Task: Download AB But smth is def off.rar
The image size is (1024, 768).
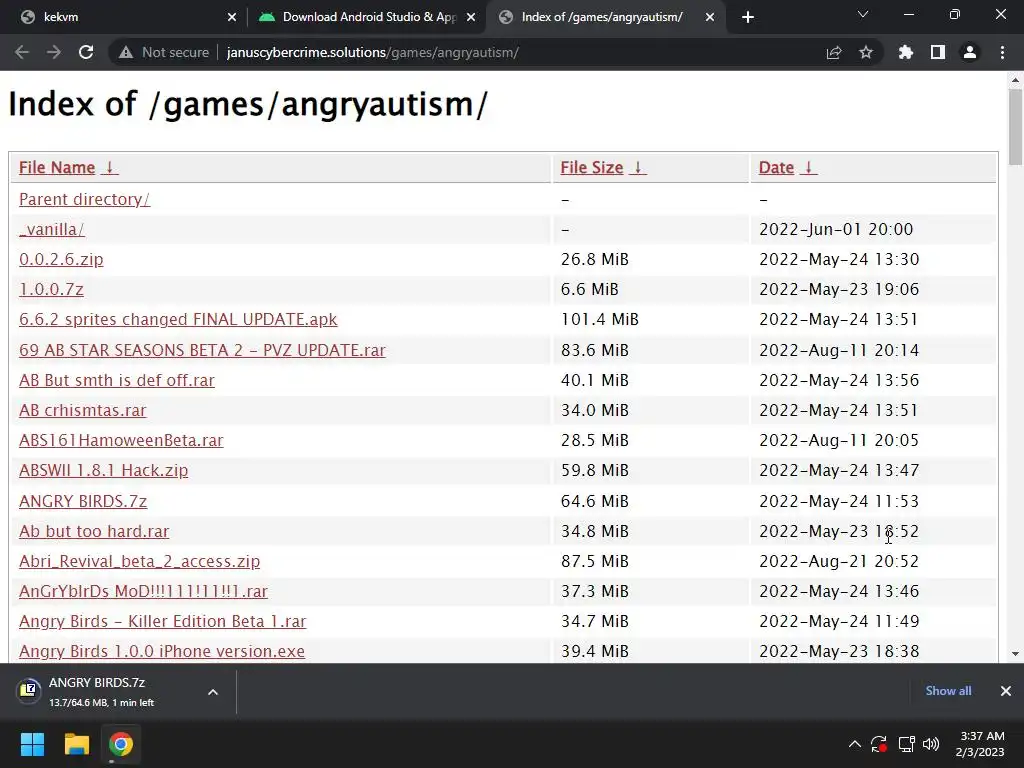Action: pos(116,380)
